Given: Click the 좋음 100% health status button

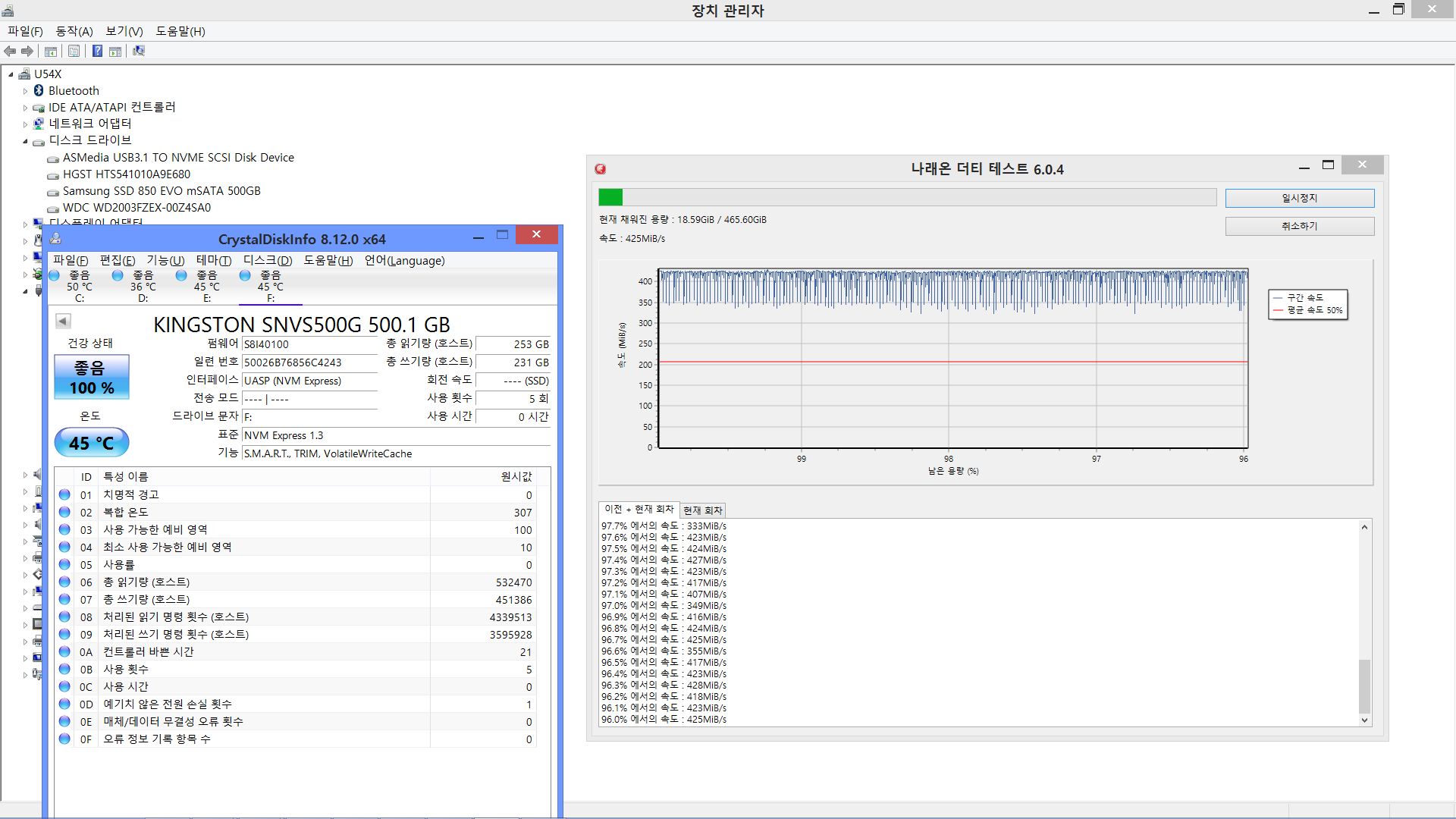Looking at the screenshot, I should point(92,377).
